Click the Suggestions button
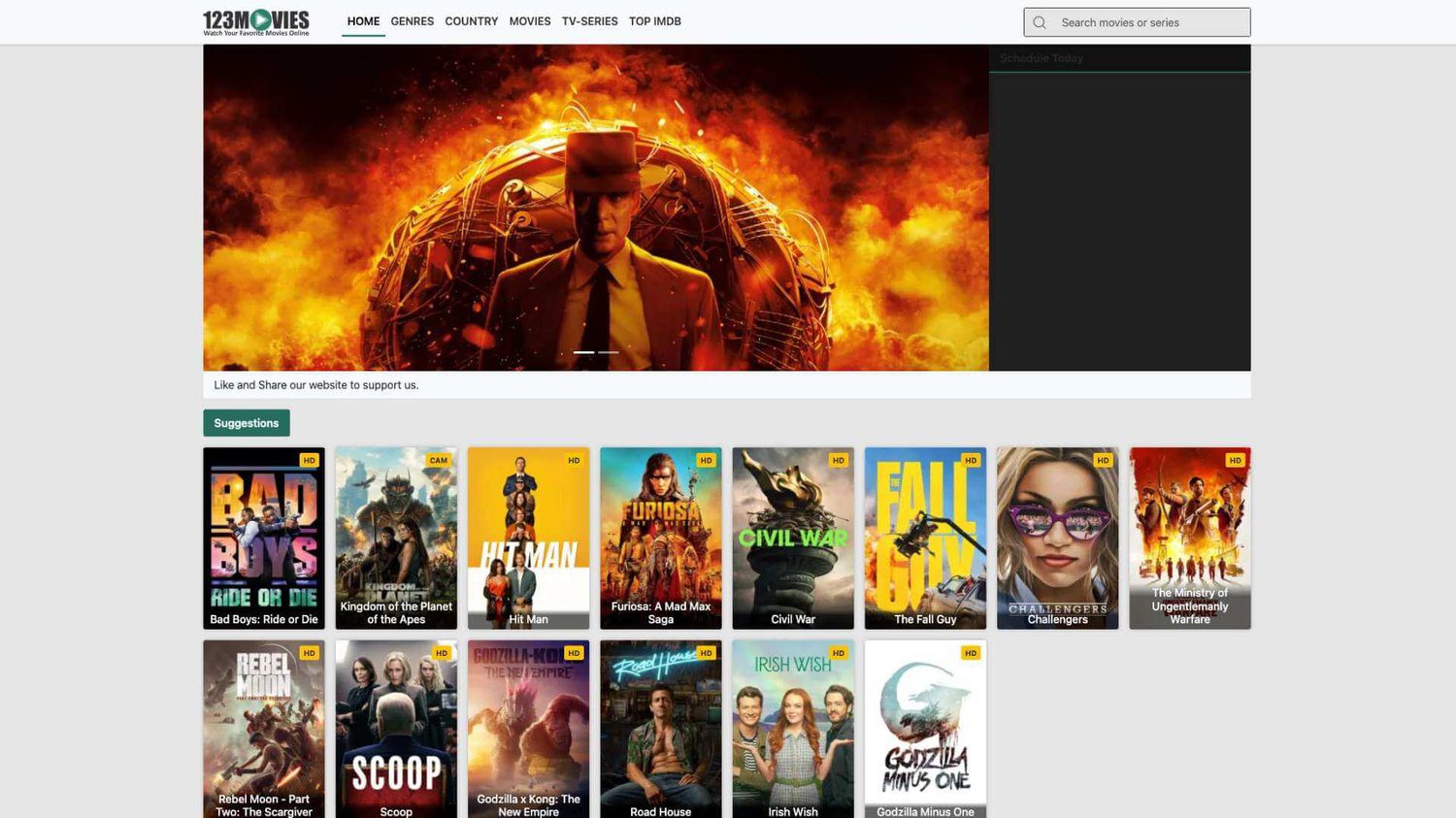 click(x=247, y=423)
